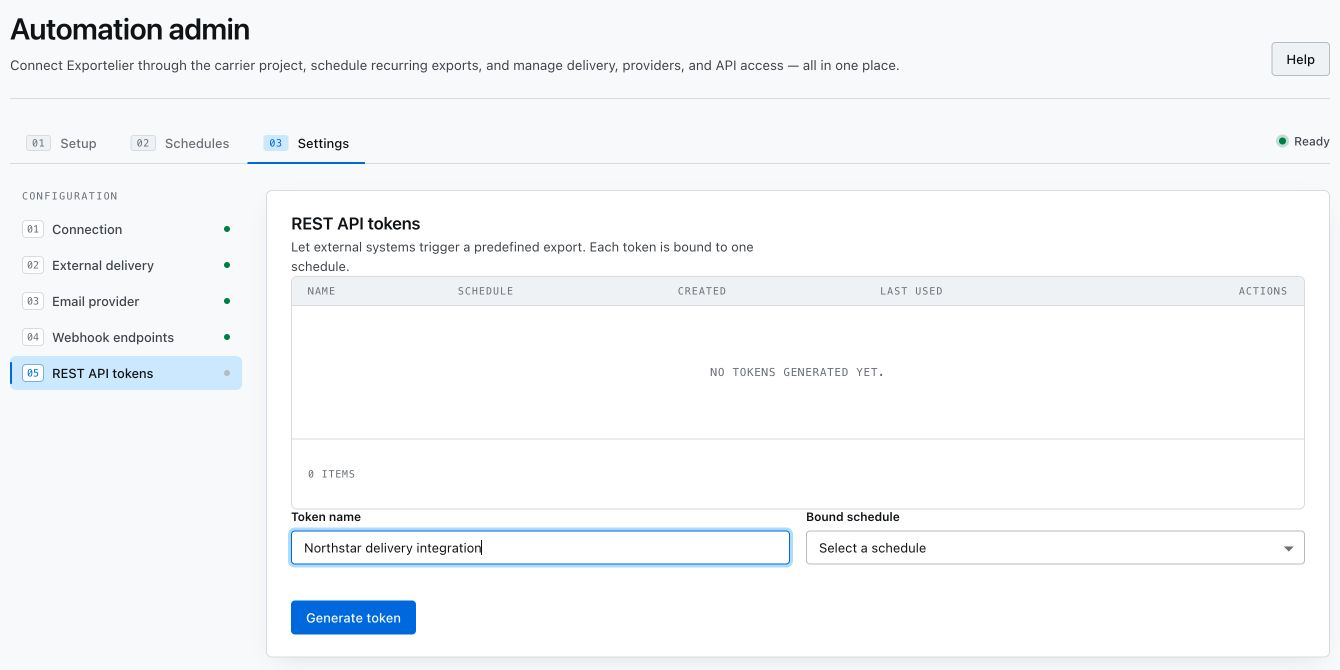The width and height of the screenshot is (1340, 670).
Task: Open the Connection configuration section
Action: click(126, 229)
